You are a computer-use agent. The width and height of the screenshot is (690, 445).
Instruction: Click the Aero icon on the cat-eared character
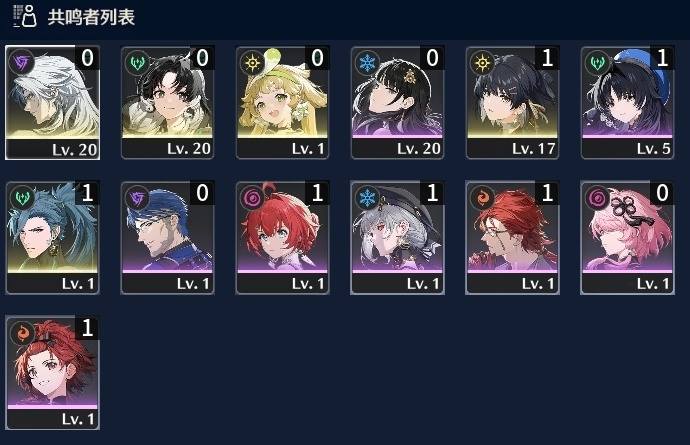(x=137, y=63)
